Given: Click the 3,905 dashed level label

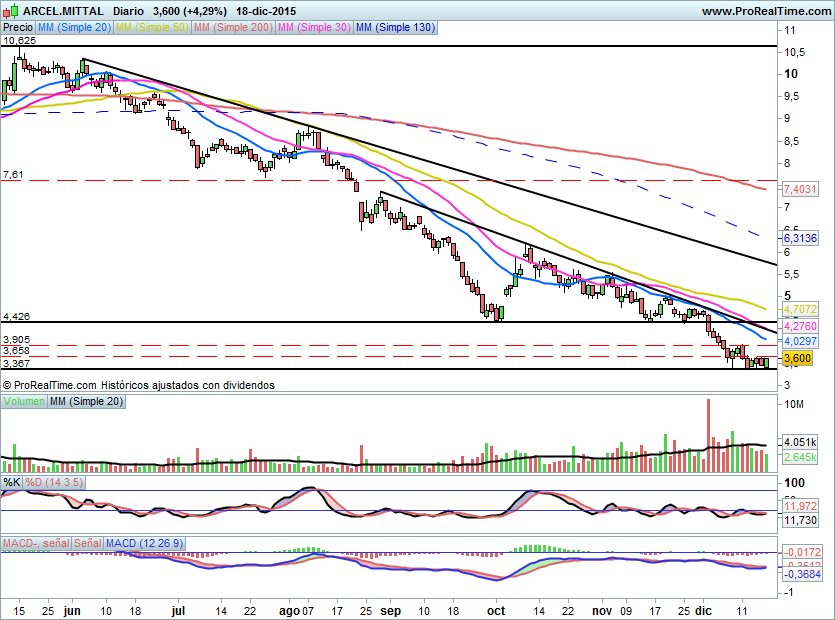Looking at the screenshot, I should (16, 339).
